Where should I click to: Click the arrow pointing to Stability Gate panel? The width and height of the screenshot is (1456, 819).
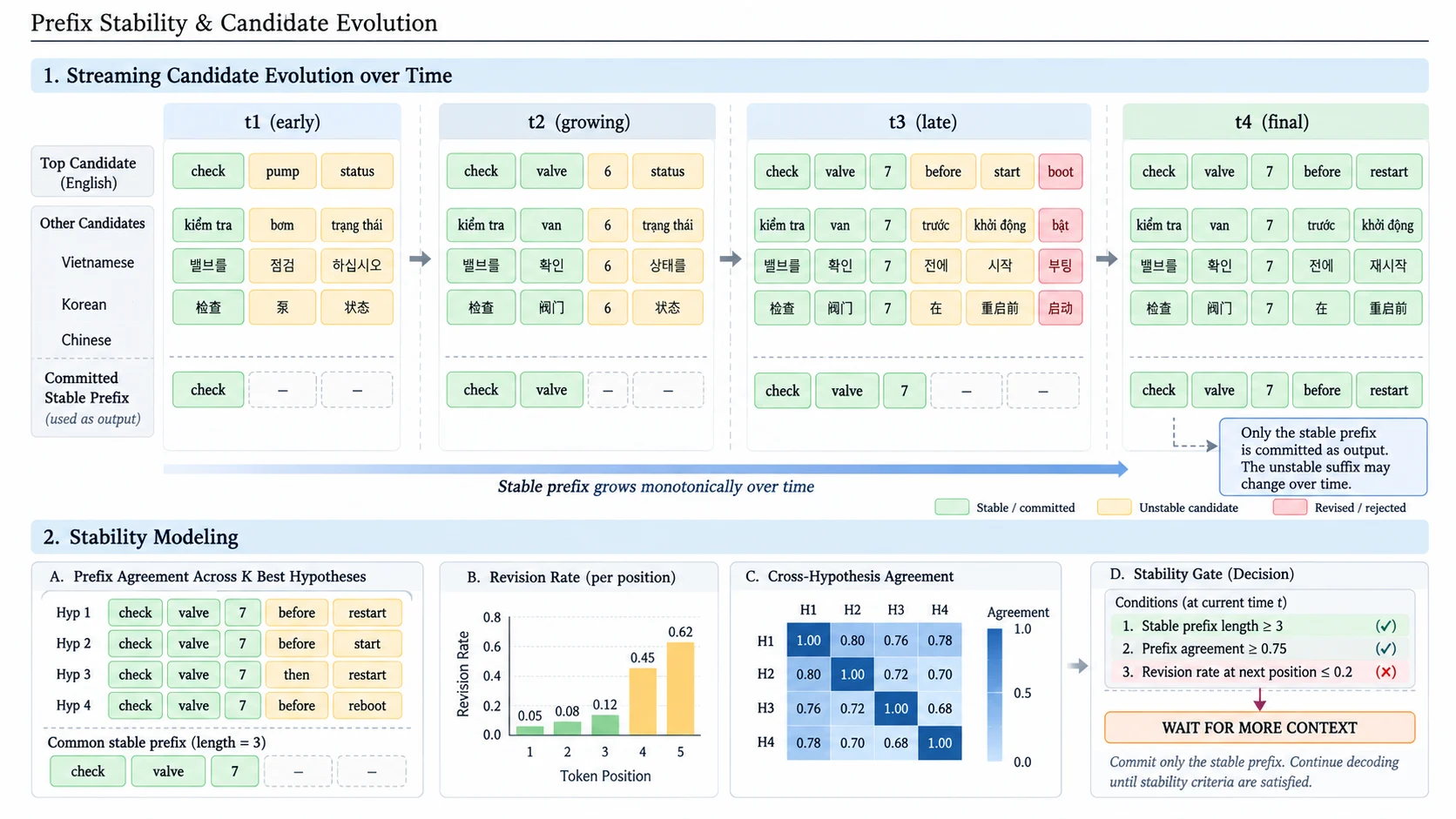click(x=1078, y=666)
